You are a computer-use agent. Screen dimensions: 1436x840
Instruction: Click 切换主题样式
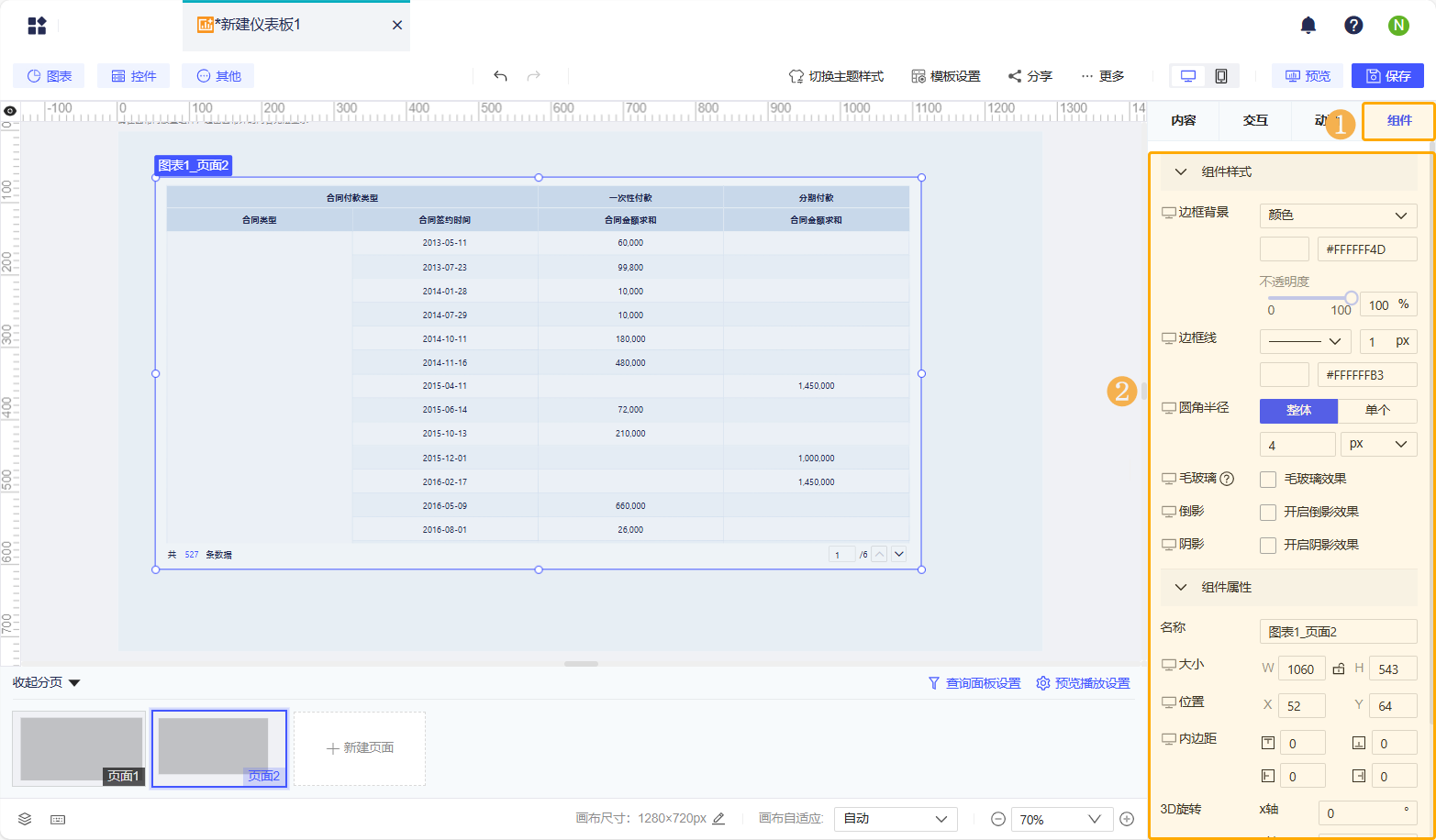(x=836, y=76)
